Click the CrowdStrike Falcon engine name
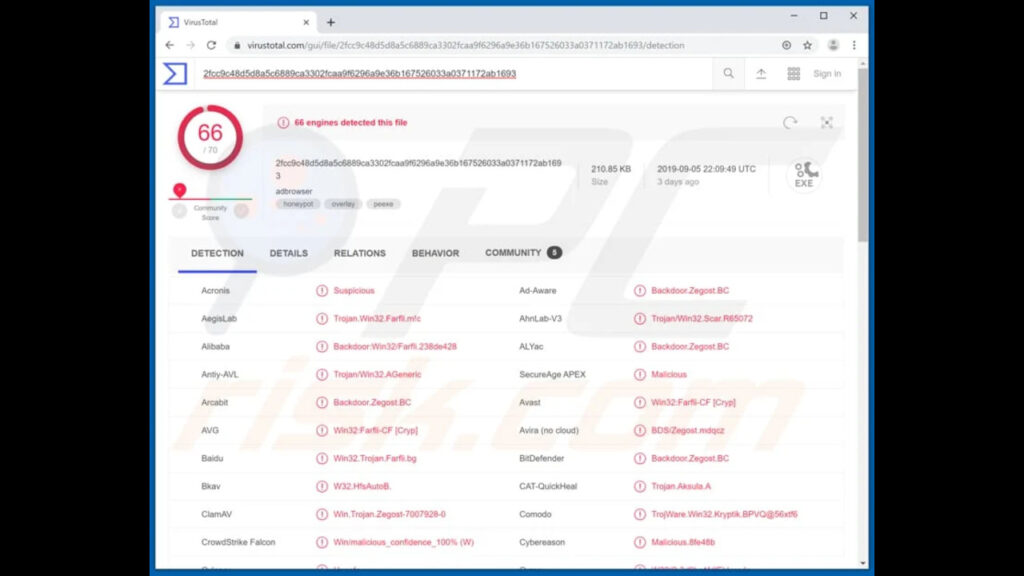The image size is (1024, 576). pyautogui.click(x=238, y=542)
